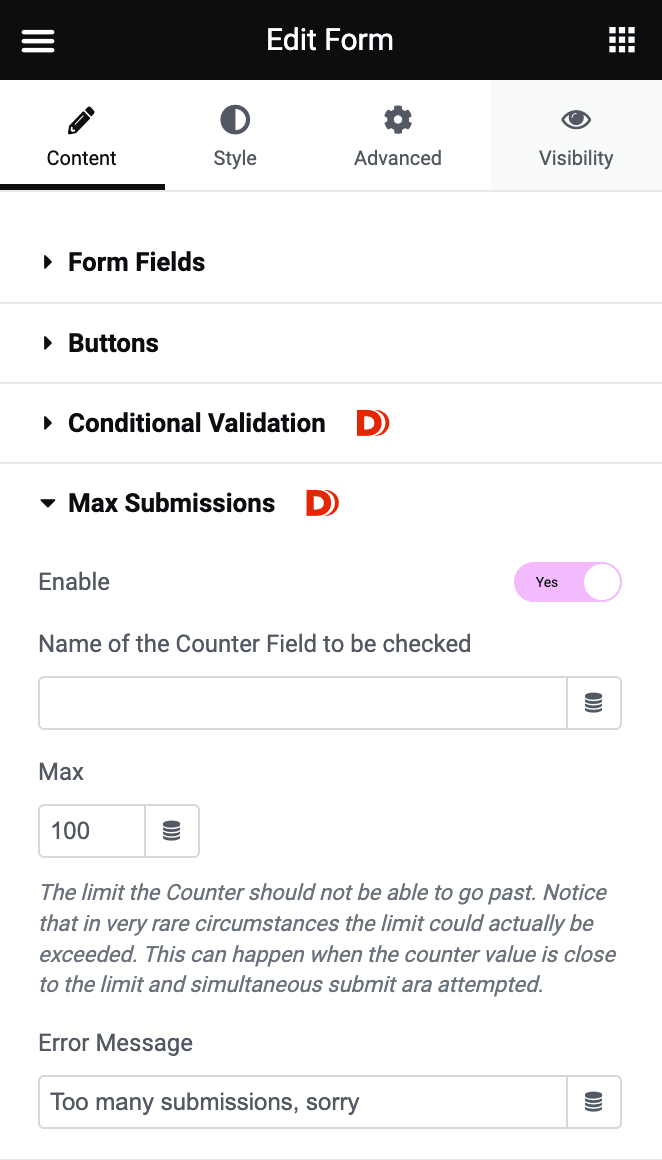
Task: Click the gear icon above Advanced
Action: point(398,118)
